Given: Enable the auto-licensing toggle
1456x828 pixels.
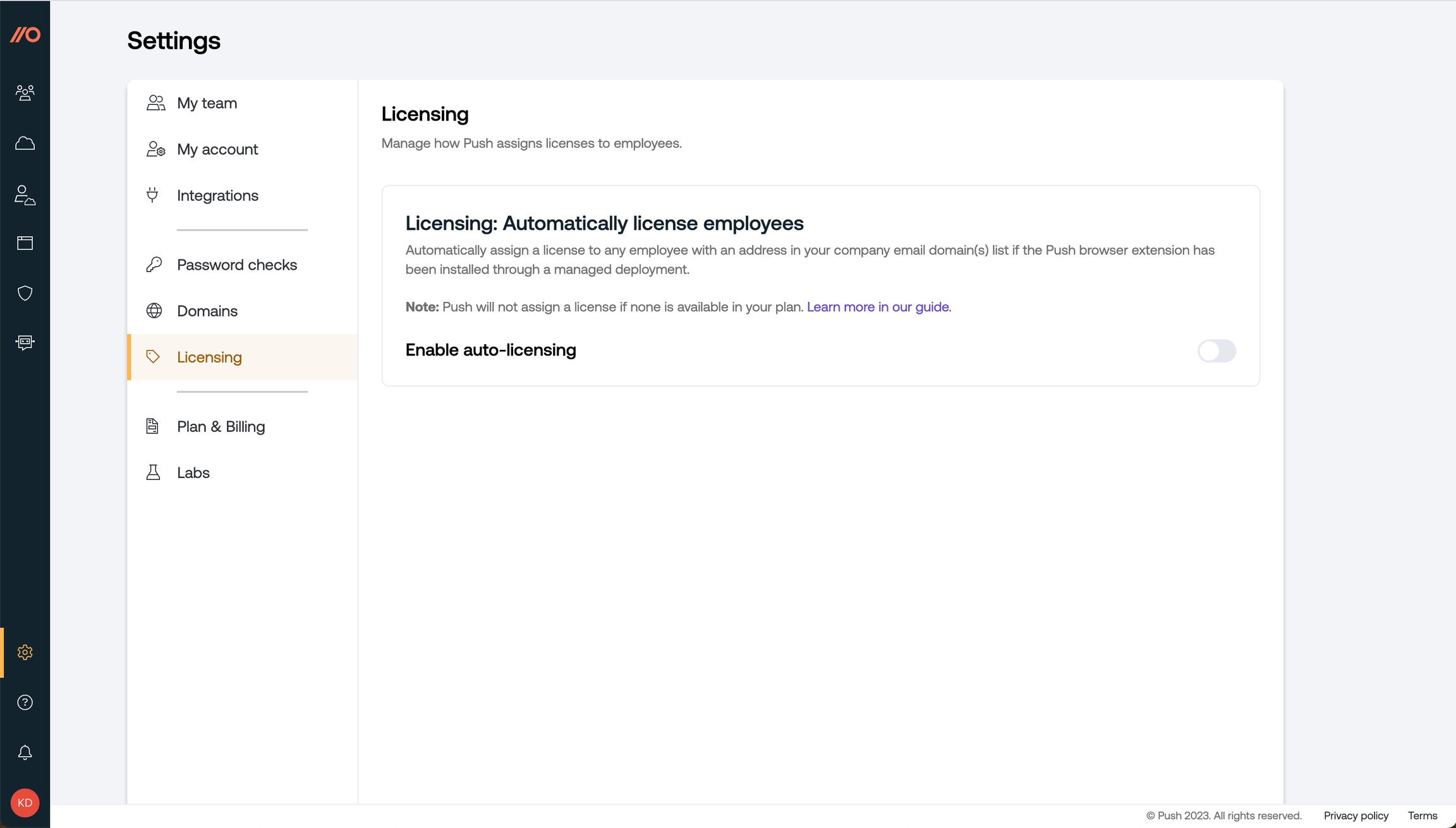Looking at the screenshot, I should tap(1216, 351).
